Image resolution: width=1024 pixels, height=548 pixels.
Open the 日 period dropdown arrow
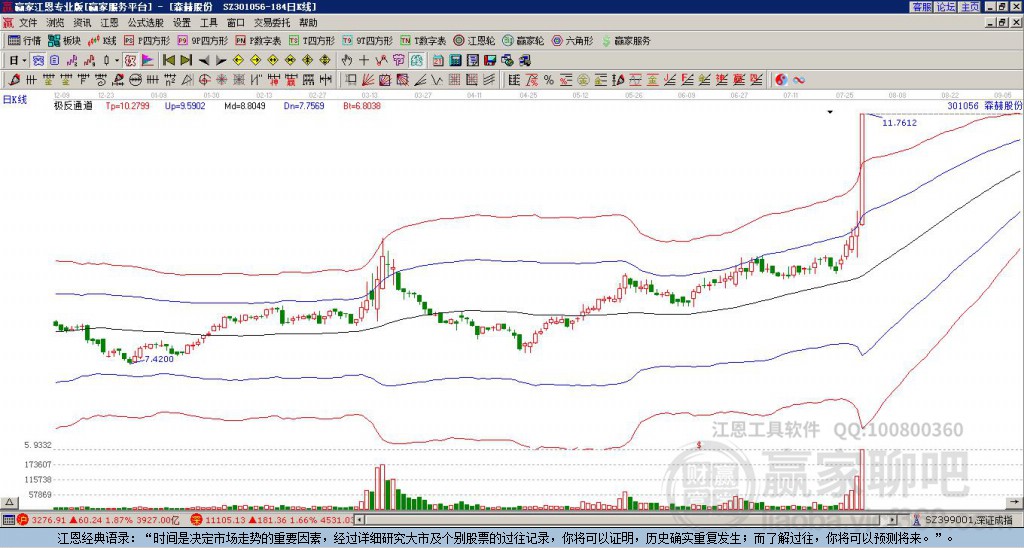pos(24,61)
